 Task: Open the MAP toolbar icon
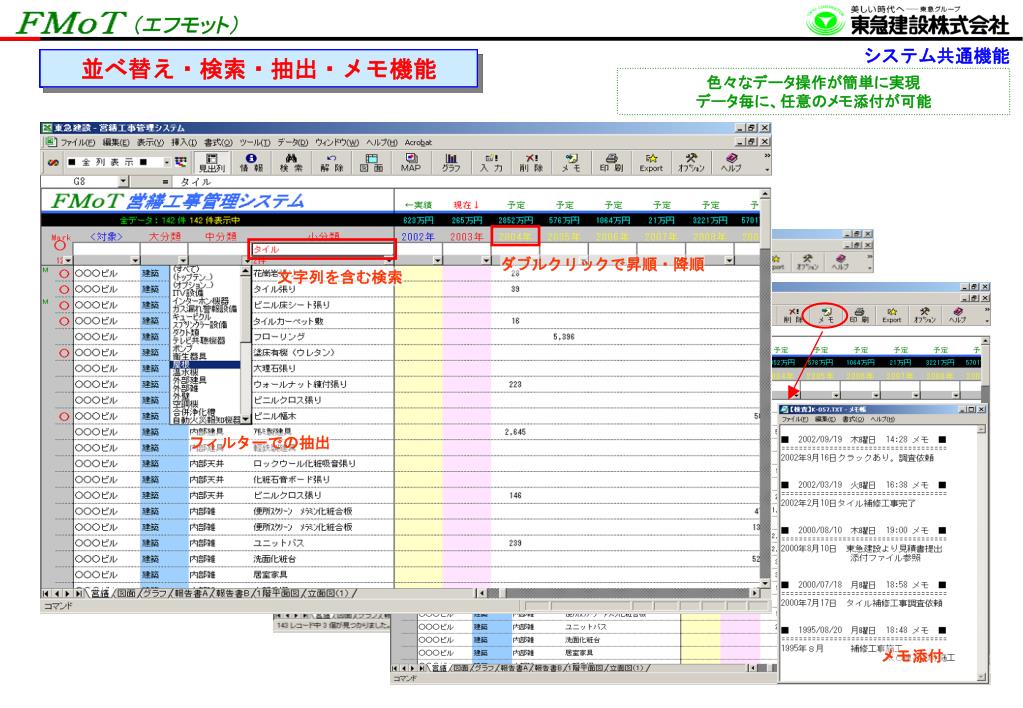[411, 162]
